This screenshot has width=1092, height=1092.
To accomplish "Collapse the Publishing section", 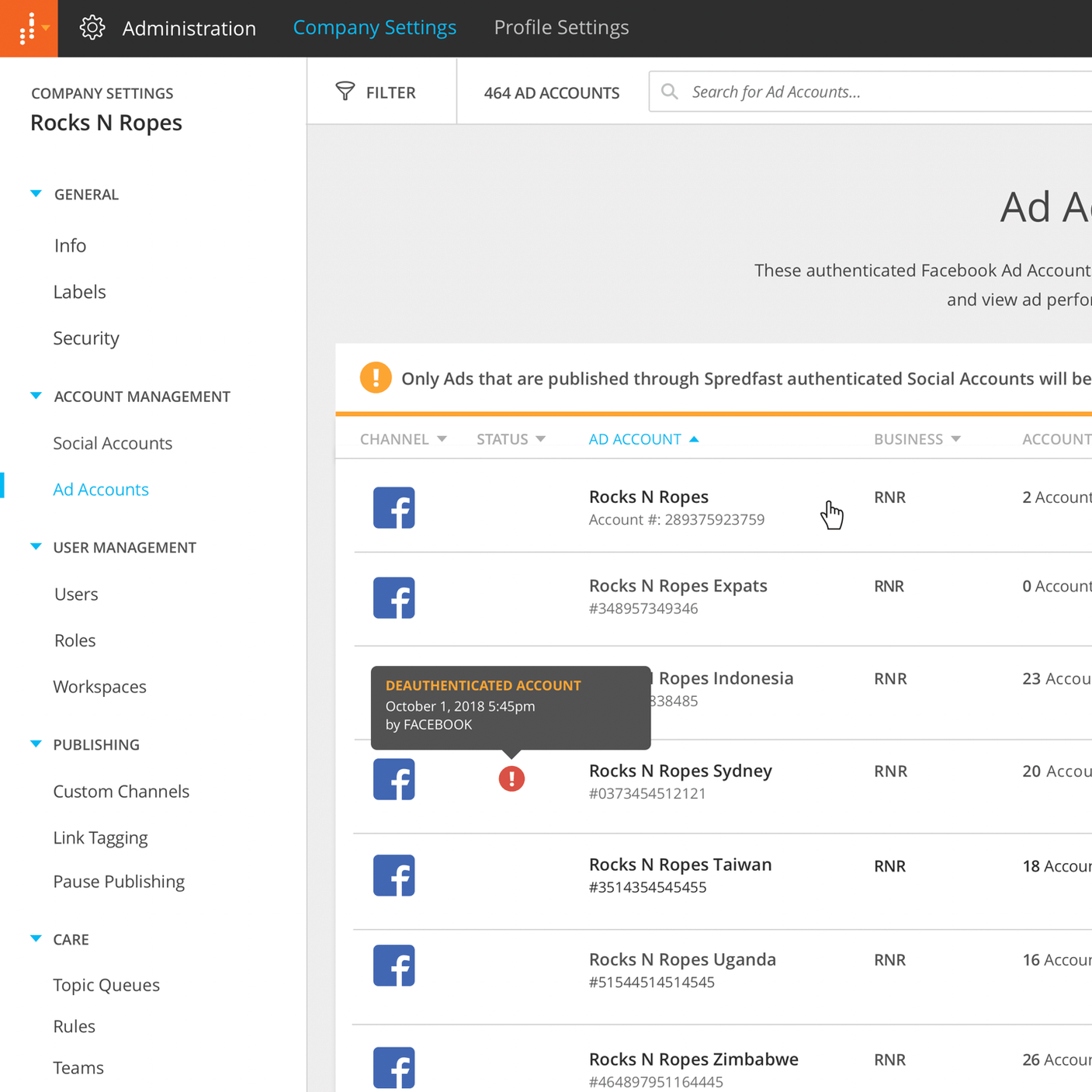I will 36,744.
